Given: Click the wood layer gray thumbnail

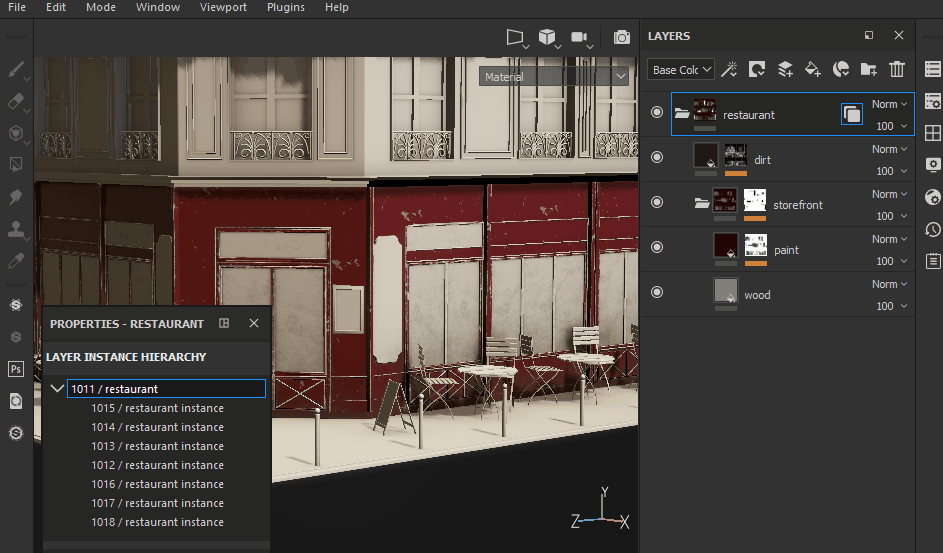Looking at the screenshot, I should click(725, 290).
